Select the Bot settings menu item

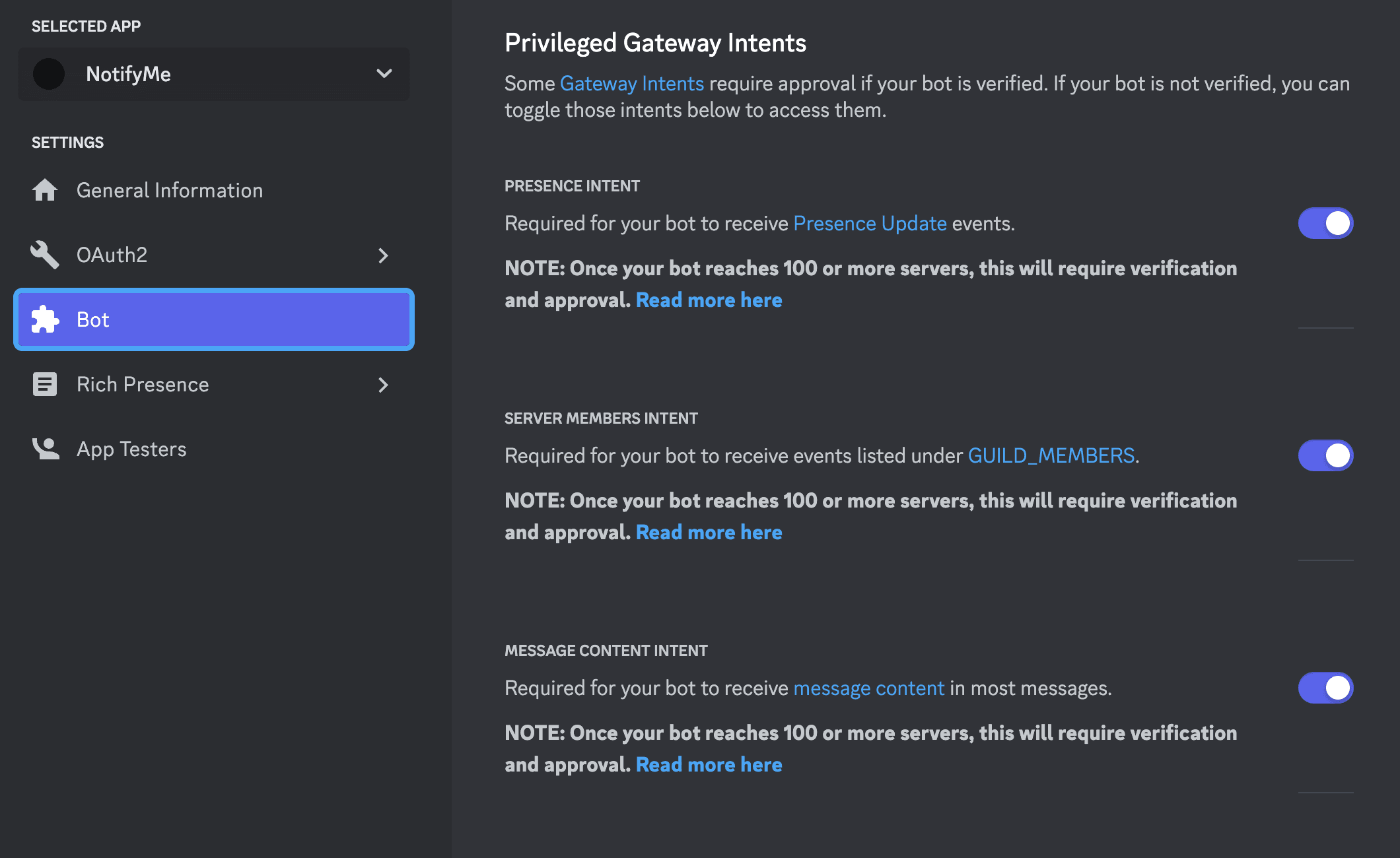click(x=213, y=319)
